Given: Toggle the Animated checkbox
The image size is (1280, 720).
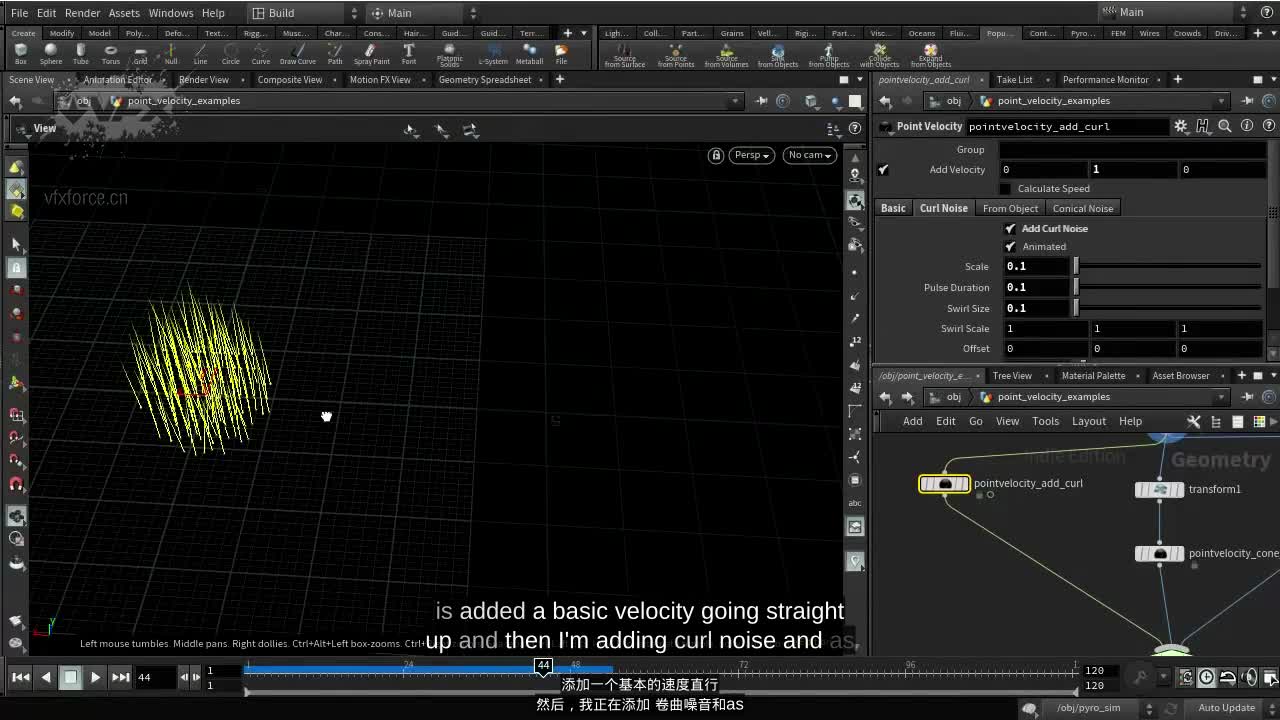Looking at the screenshot, I should (x=1010, y=247).
